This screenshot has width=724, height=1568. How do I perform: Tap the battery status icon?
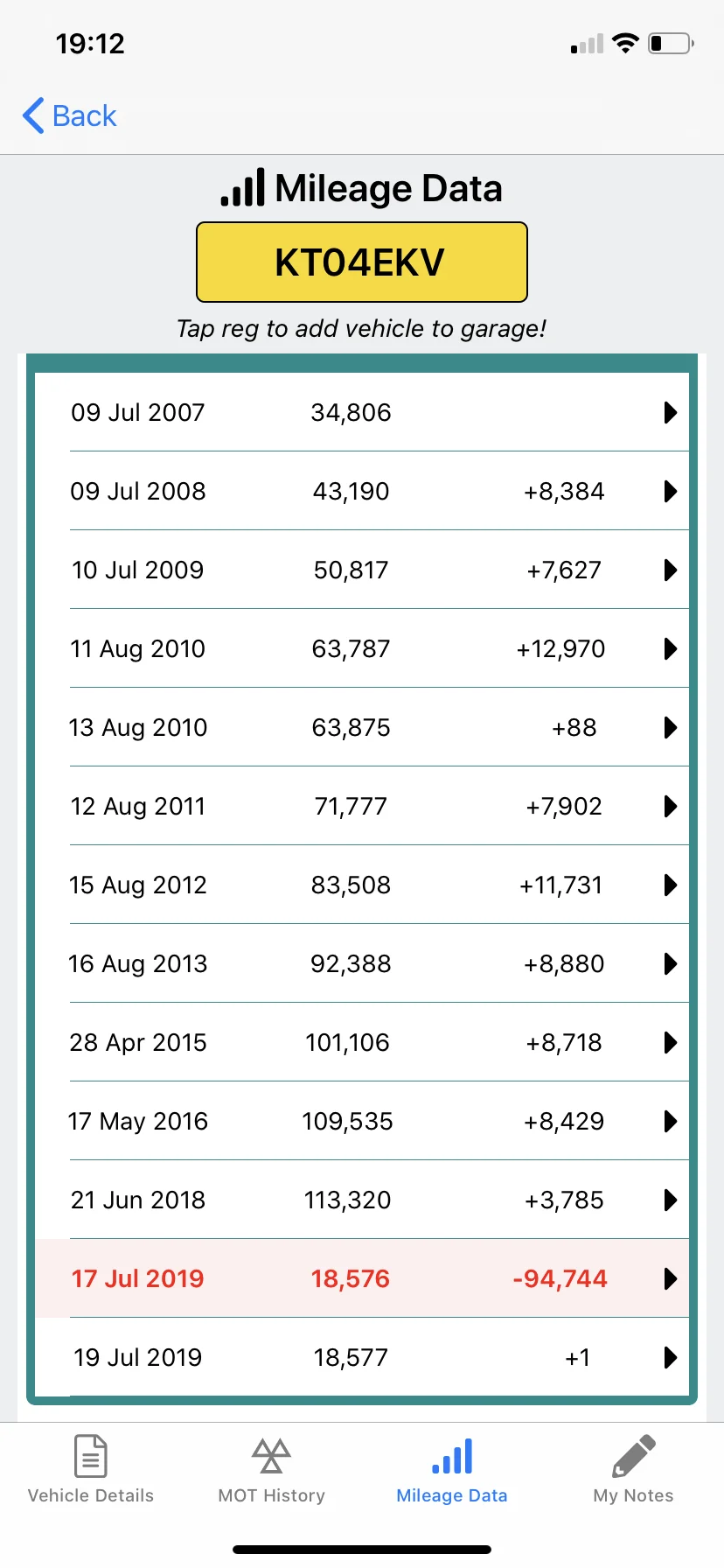tap(671, 43)
